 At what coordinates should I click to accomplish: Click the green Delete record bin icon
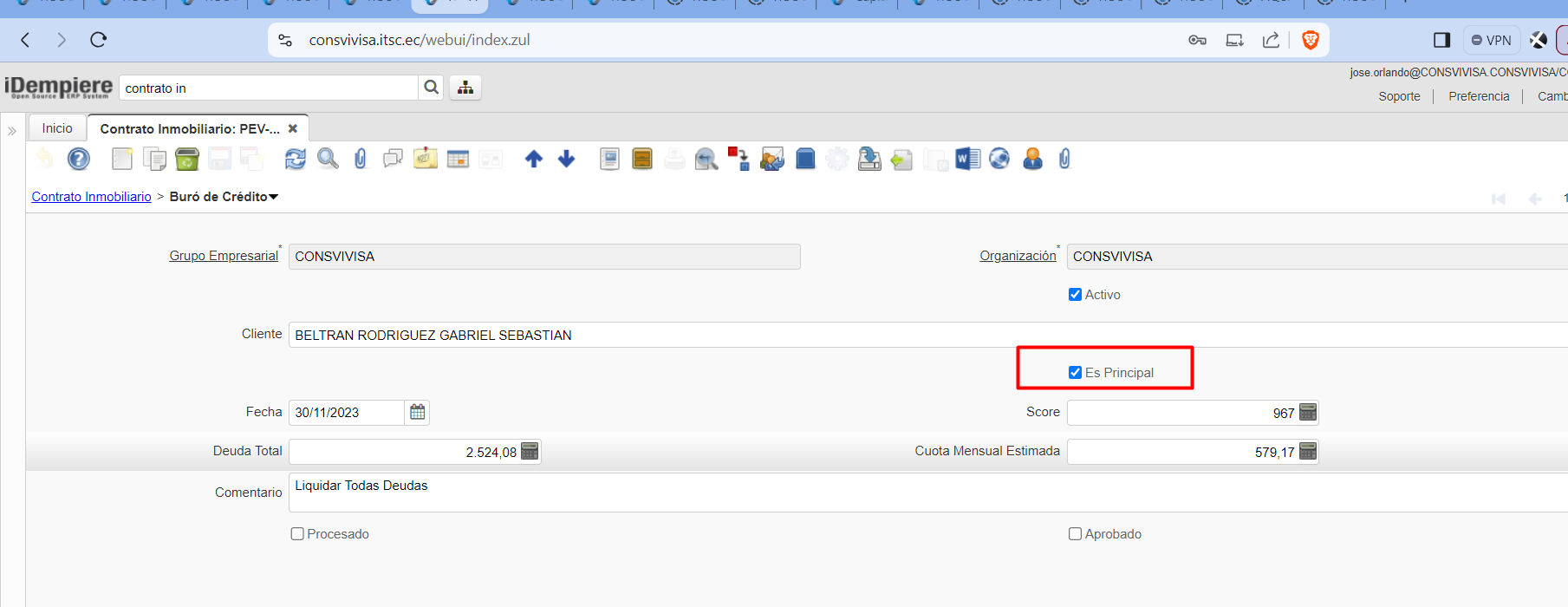click(186, 159)
